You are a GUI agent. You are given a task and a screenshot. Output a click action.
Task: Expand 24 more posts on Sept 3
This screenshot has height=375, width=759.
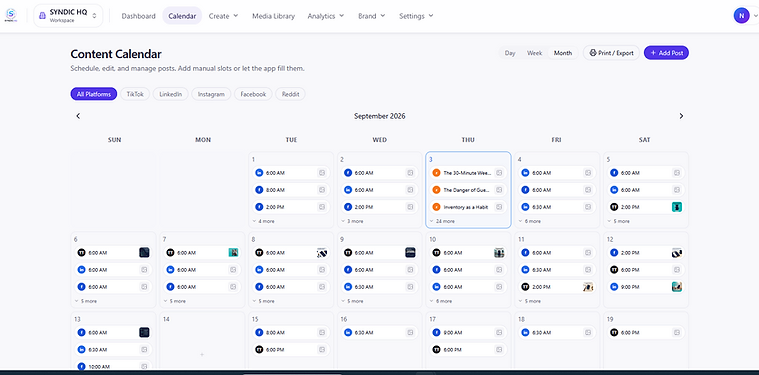coord(442,221)
